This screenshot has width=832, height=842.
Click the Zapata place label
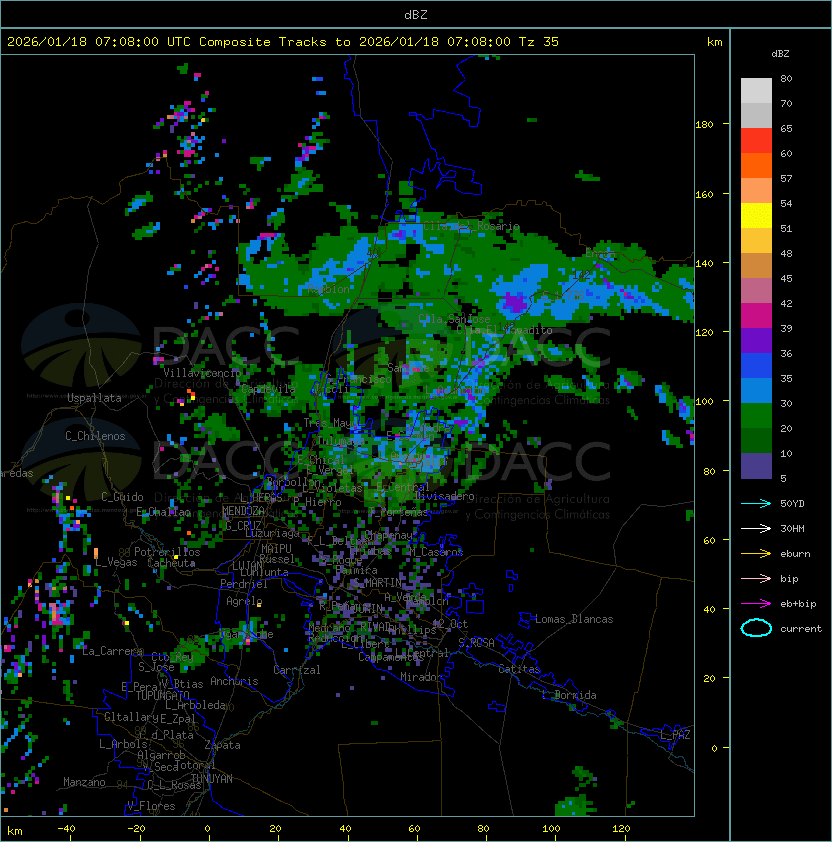pyautogui.click(x=222, y=745)
